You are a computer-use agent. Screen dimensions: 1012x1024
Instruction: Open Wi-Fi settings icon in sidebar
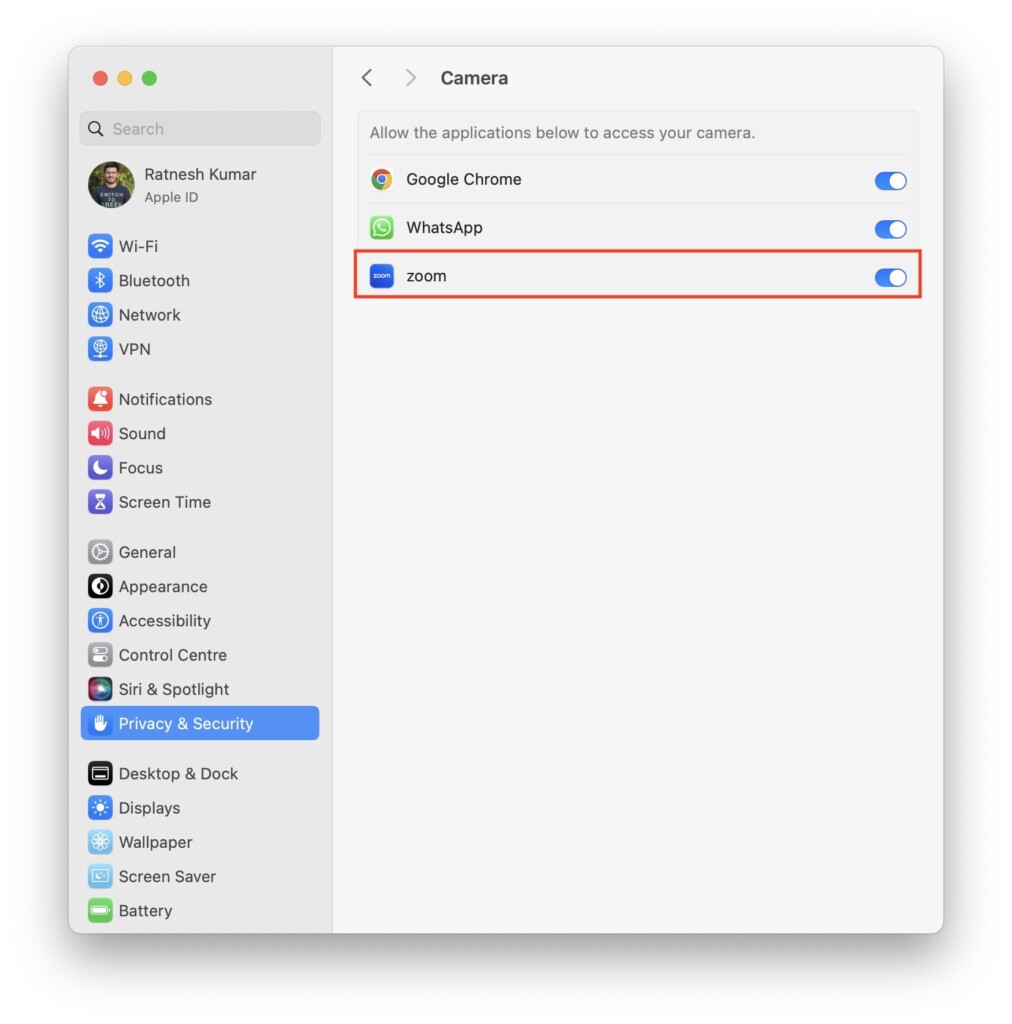100,246
